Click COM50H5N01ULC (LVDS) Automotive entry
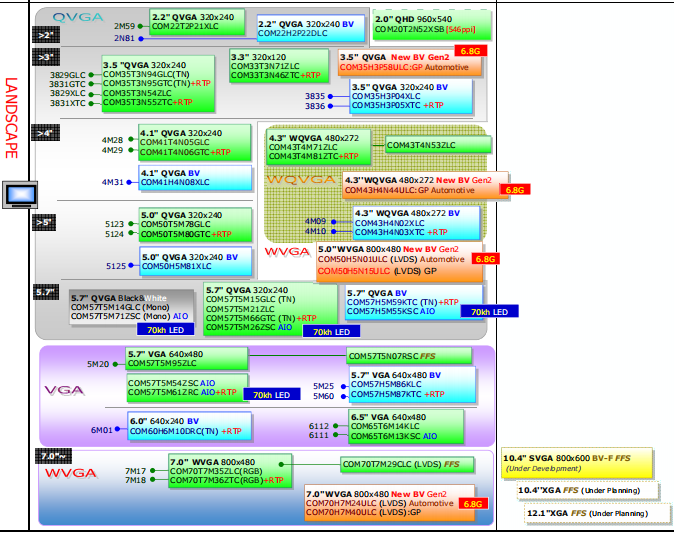674x534 pixels. tap(391, 259)
